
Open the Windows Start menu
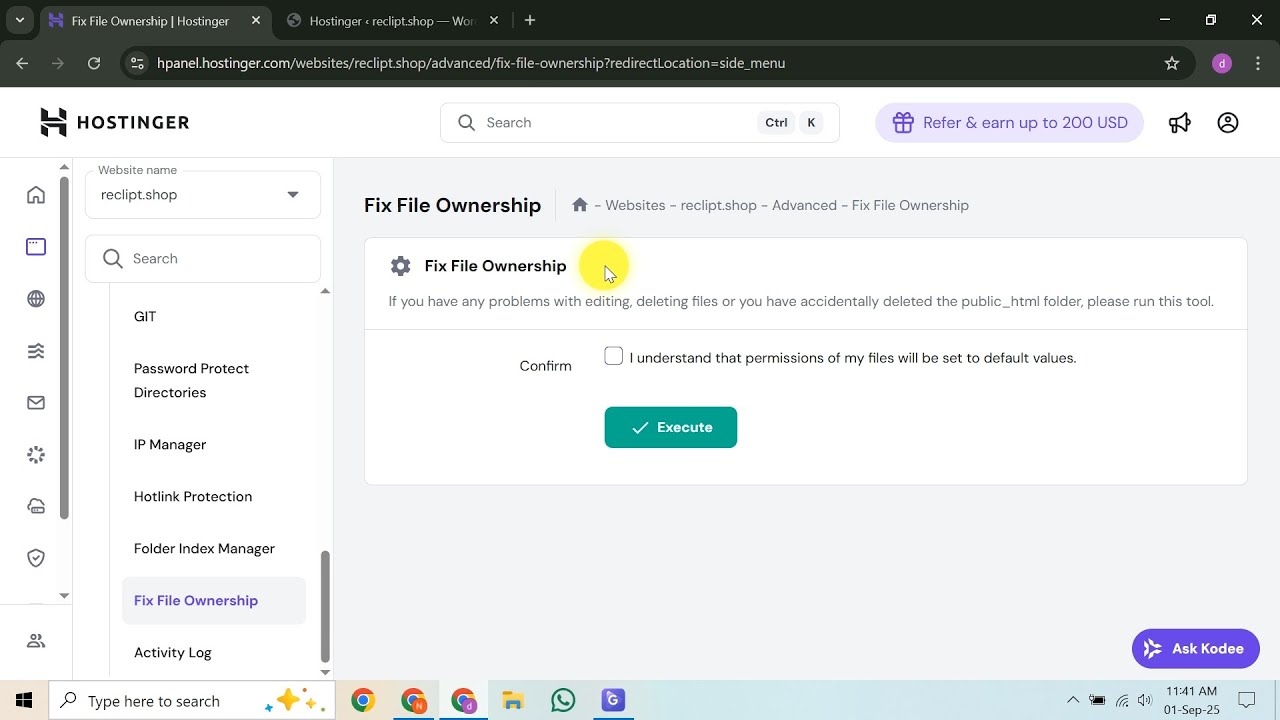[x=24, y=701]
